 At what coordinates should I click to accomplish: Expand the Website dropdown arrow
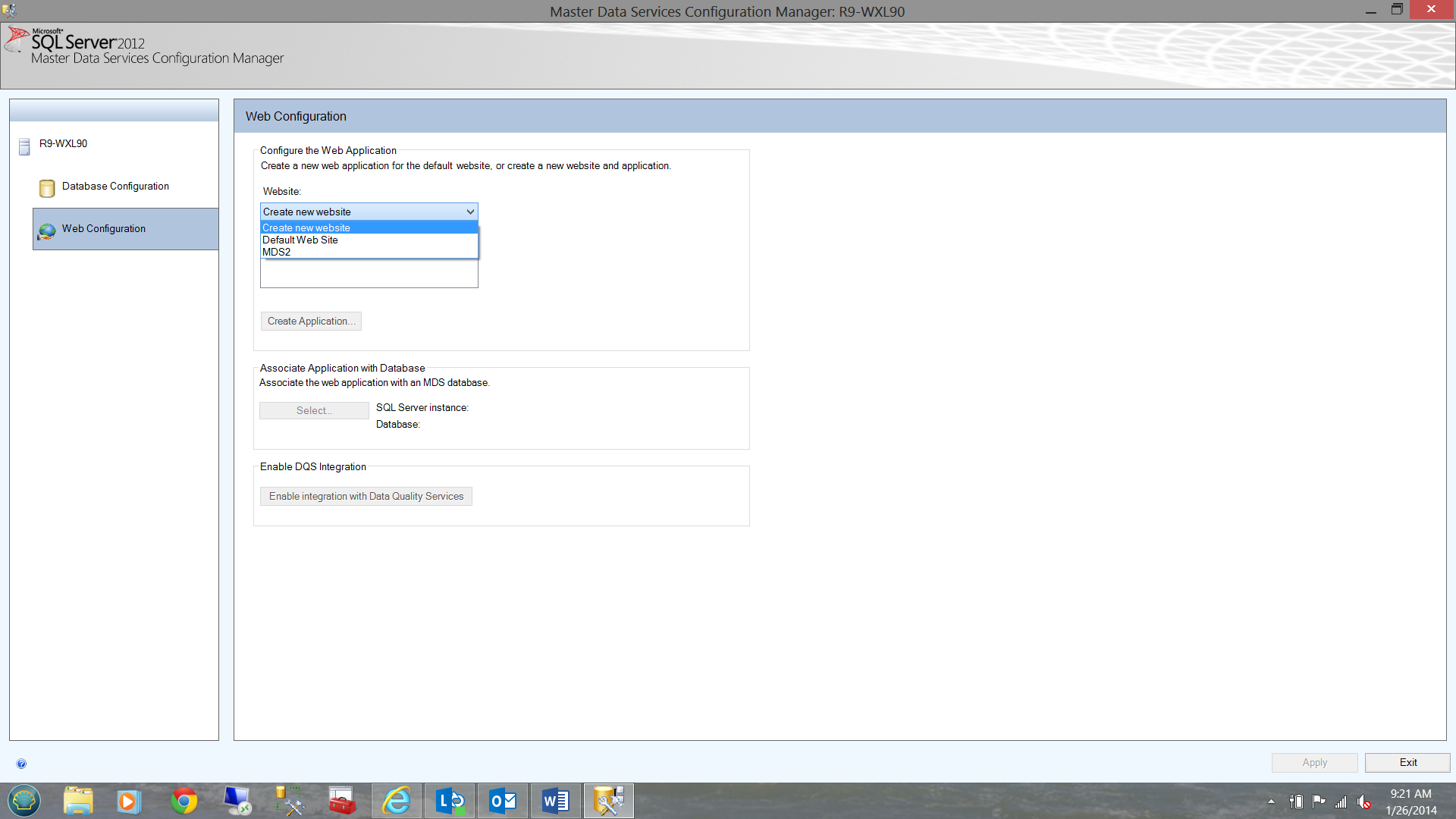[470, 212]
